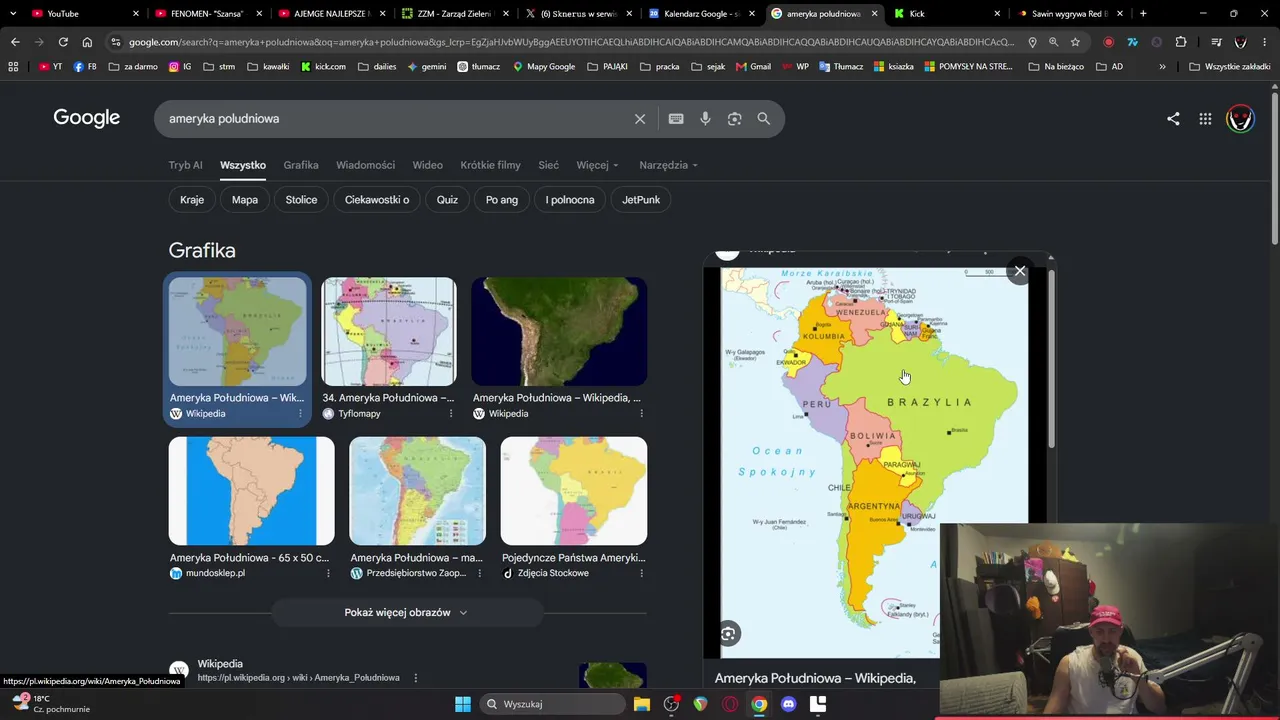Bookmark this page with the star icon

pyautogui.click(x=1075, y=42)
